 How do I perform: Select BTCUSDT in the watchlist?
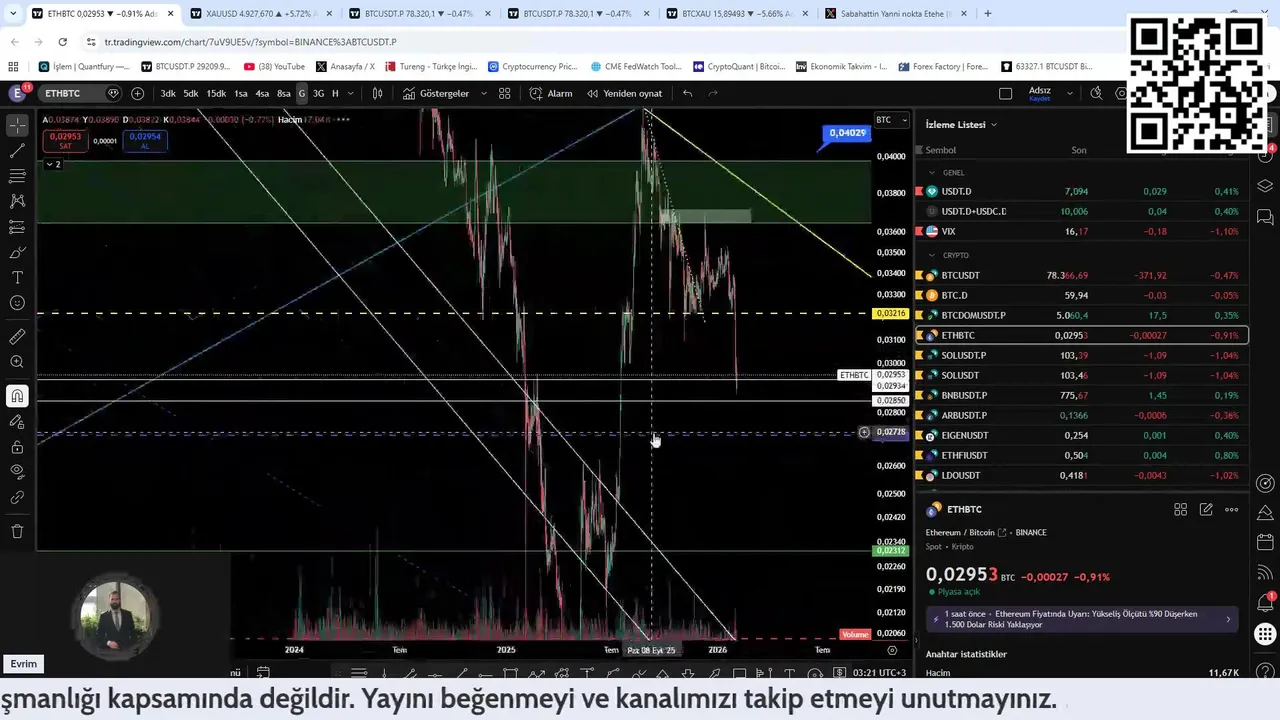[x=1082, y=275]
